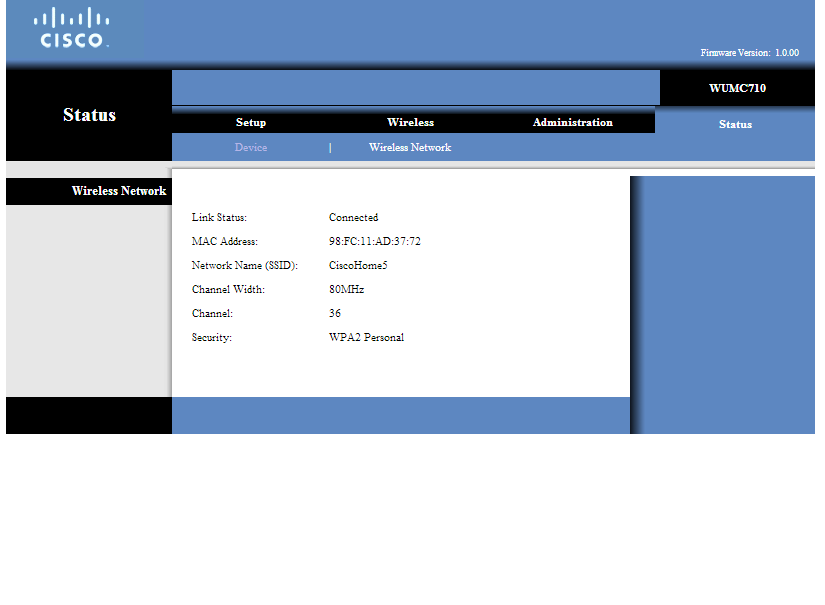Image resolution: width=825 pixels, height=605 pixels.
Task: Click the Link Status label
Action: [219, 217]
